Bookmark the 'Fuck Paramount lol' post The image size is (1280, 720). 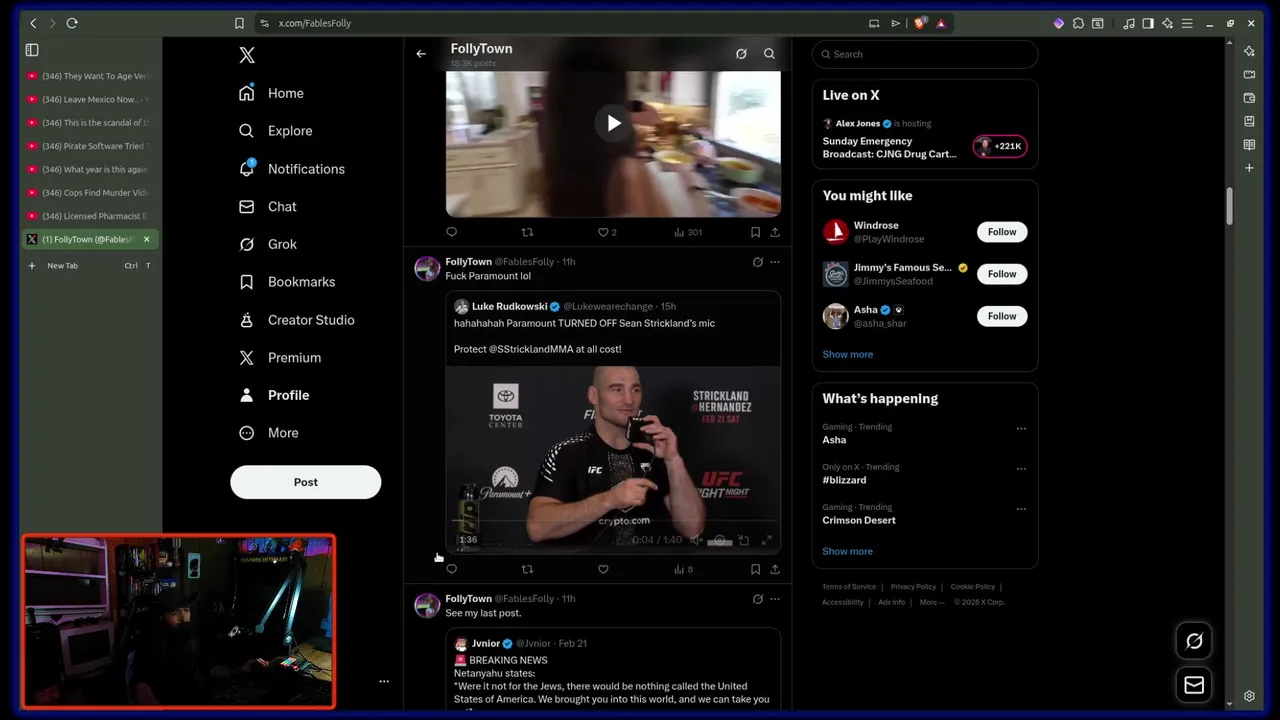tap(755, 569)
